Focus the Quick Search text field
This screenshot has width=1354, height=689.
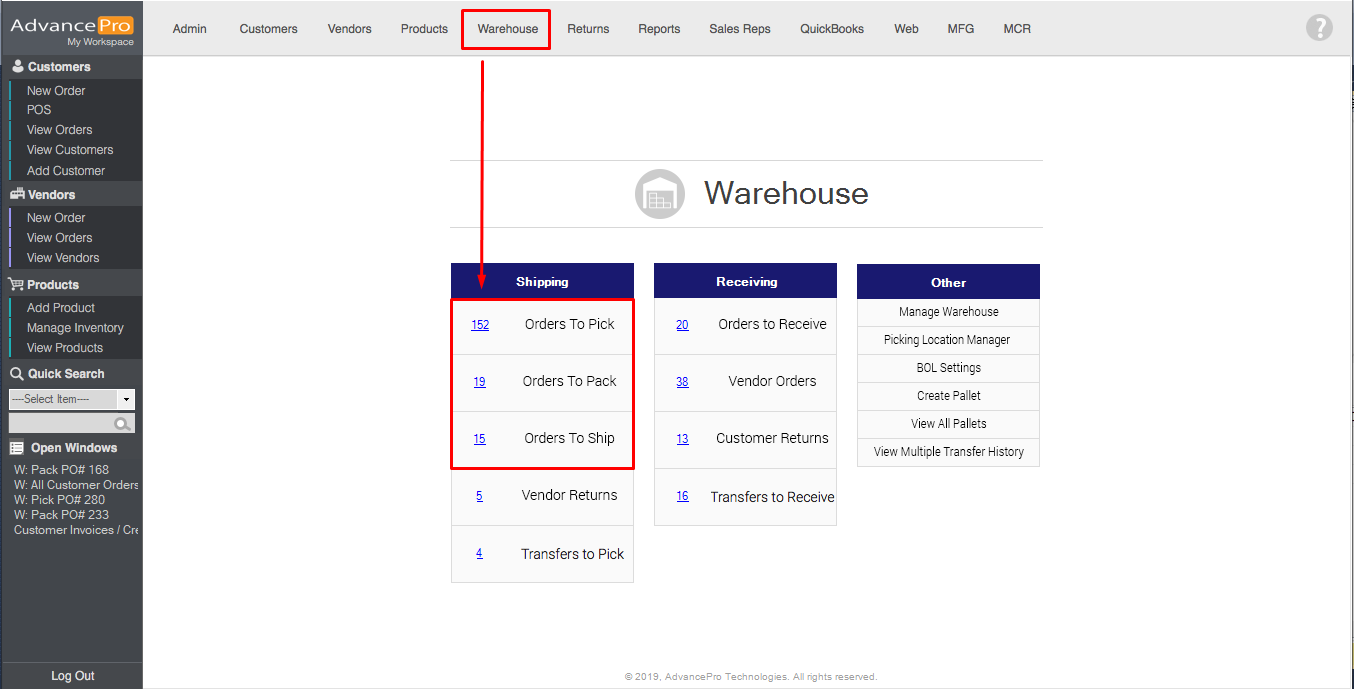pyautogui.click(x=62, y=424)
